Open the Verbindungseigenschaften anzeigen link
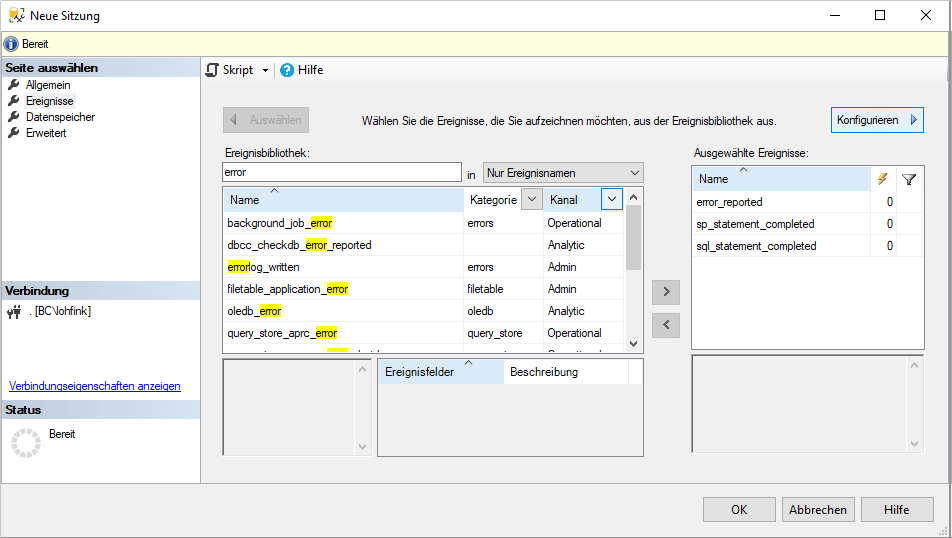 [95, 386]
